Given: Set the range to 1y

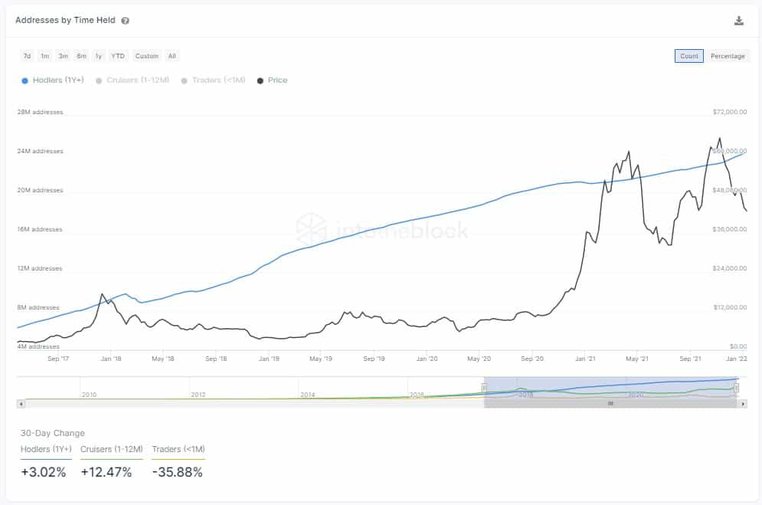Looking at the screenshot, I should click(98, 56).
